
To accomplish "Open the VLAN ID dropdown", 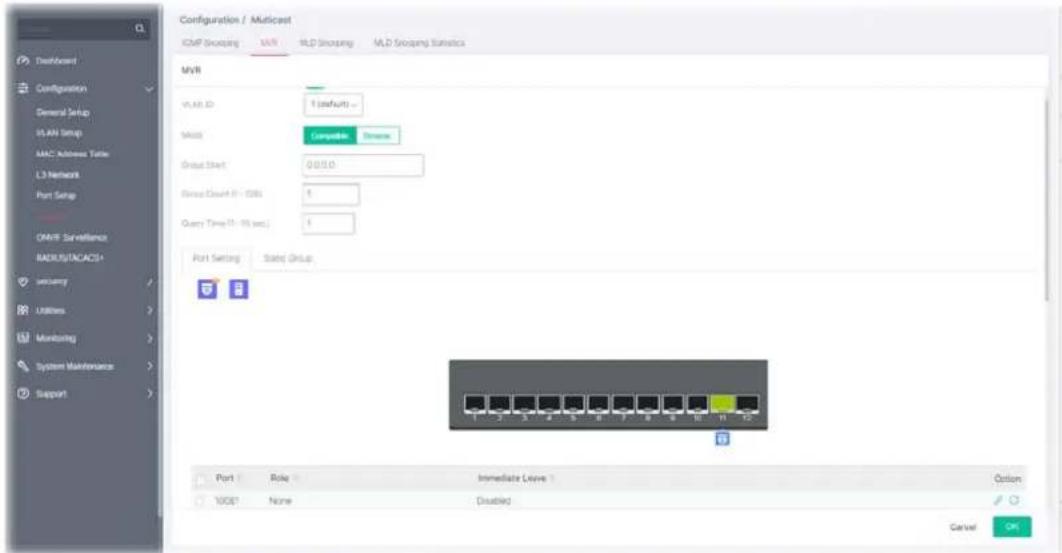I will coord(333,104).
